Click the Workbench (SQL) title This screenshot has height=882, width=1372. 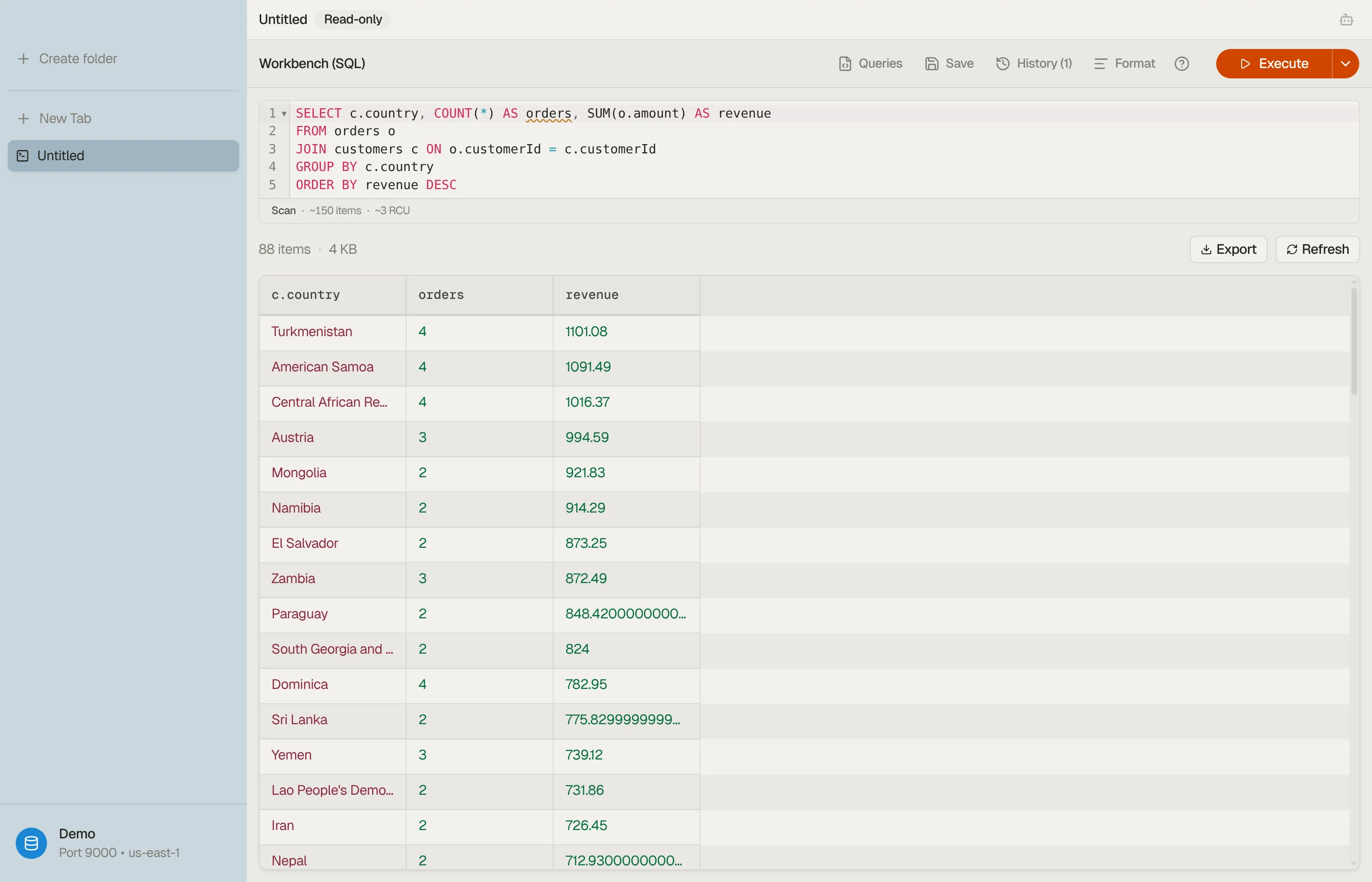pyautogui.click(x=312, y=64)
